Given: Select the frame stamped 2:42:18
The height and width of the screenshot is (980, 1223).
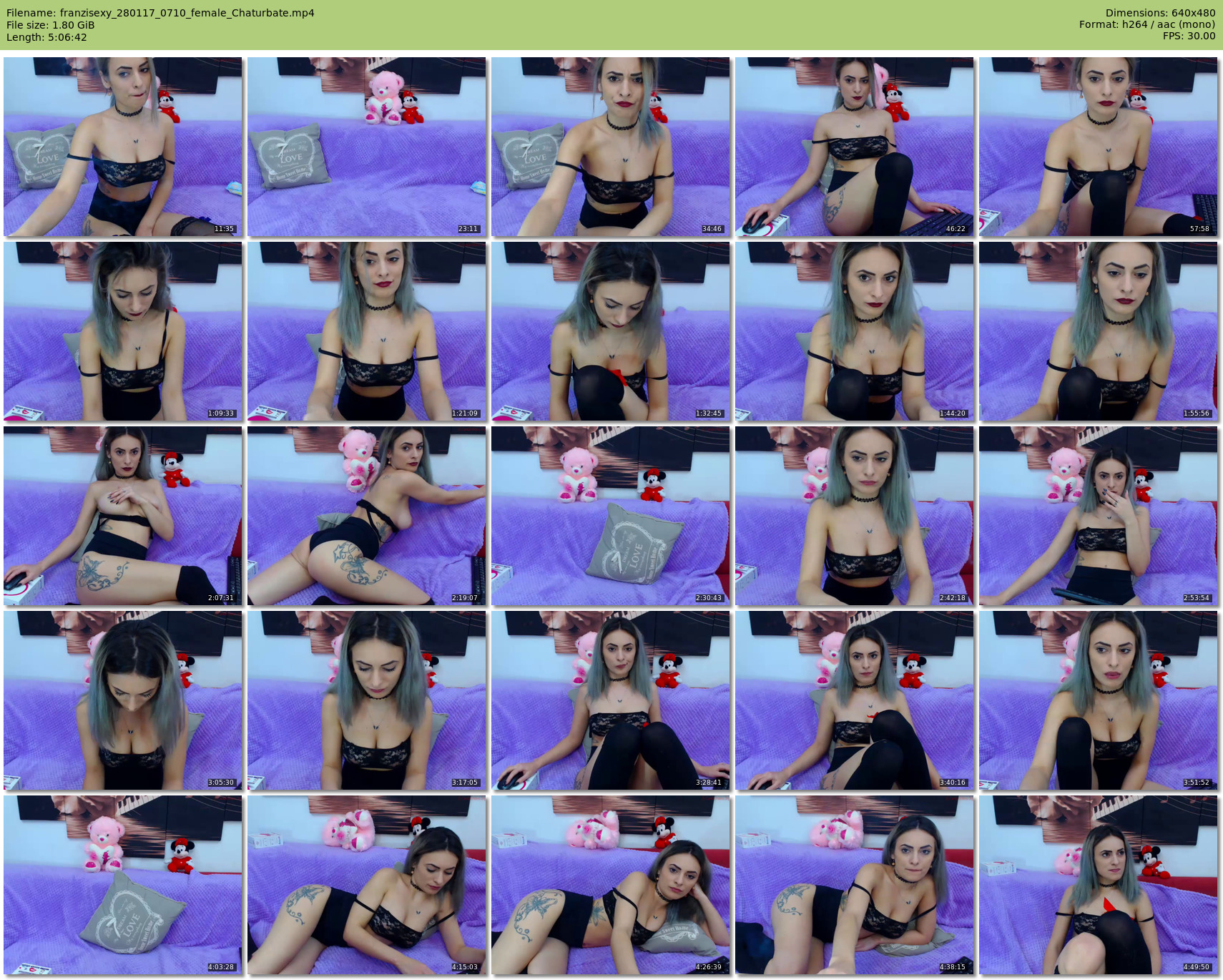Looking at the screenshot, I should [x=855, y=516].
